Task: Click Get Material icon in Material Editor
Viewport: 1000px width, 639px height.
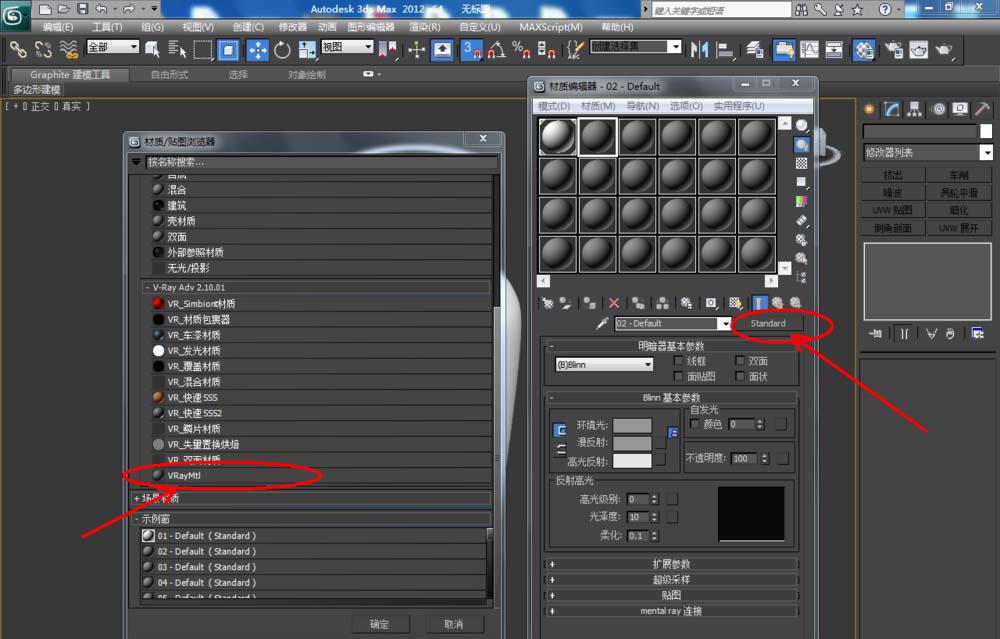Action: pos(547,303)
